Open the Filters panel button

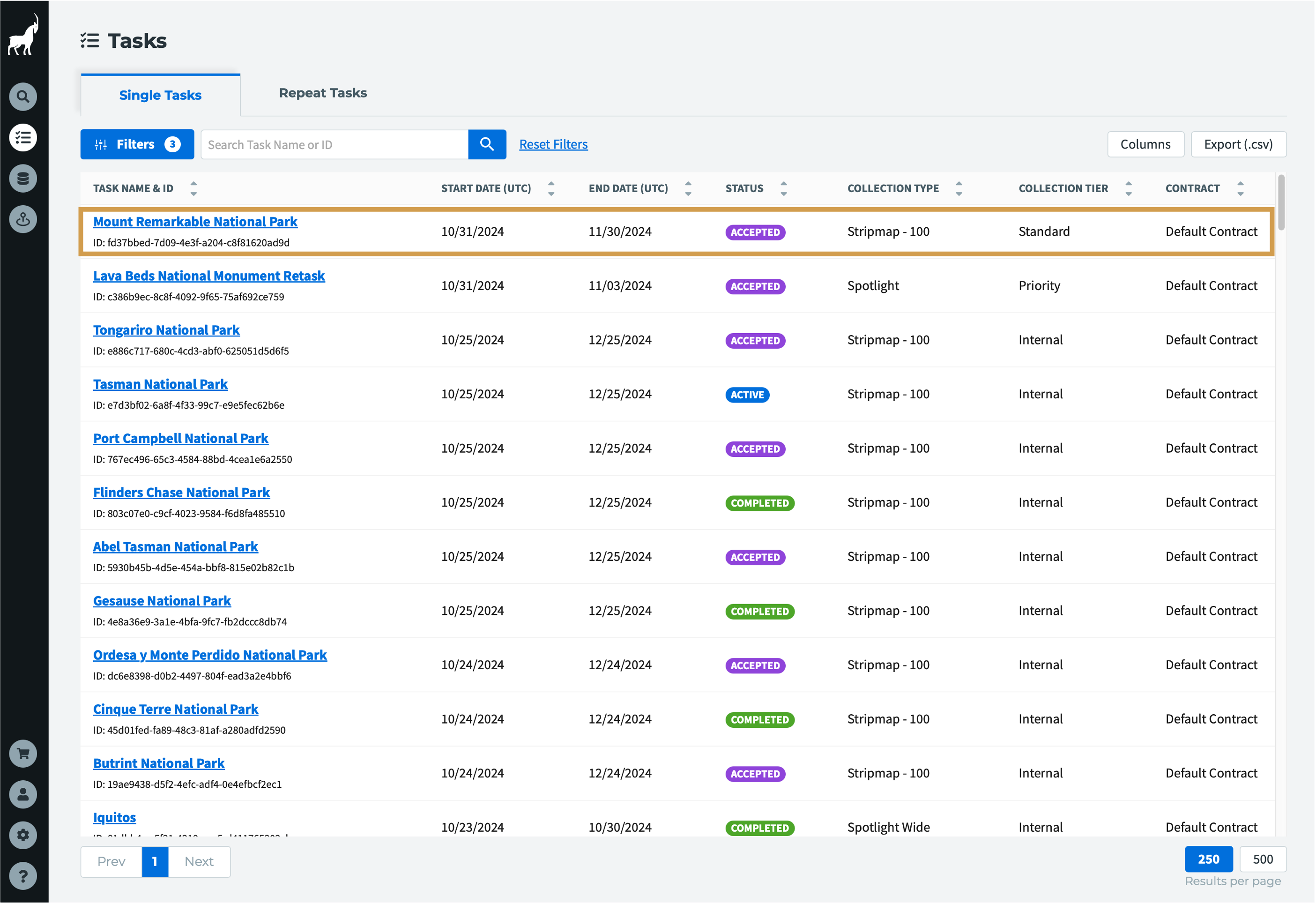(137, 144)
